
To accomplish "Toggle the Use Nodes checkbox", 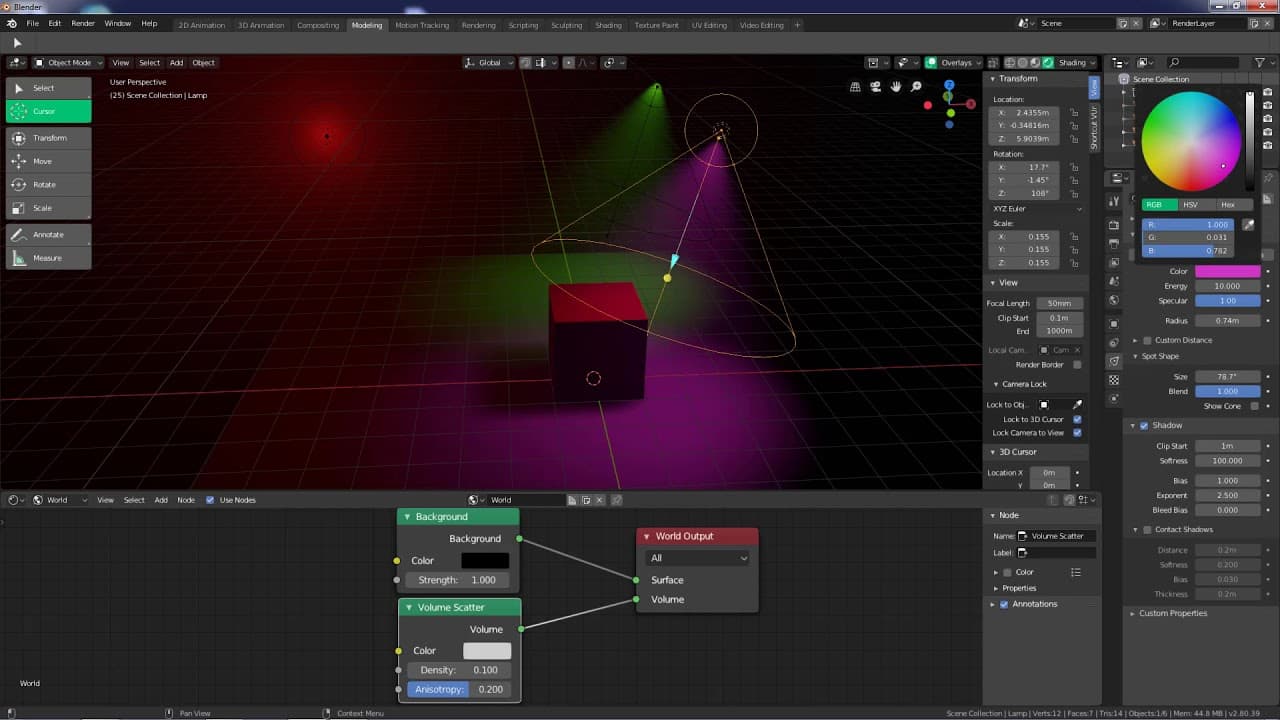I will click(x=210, y=500).
